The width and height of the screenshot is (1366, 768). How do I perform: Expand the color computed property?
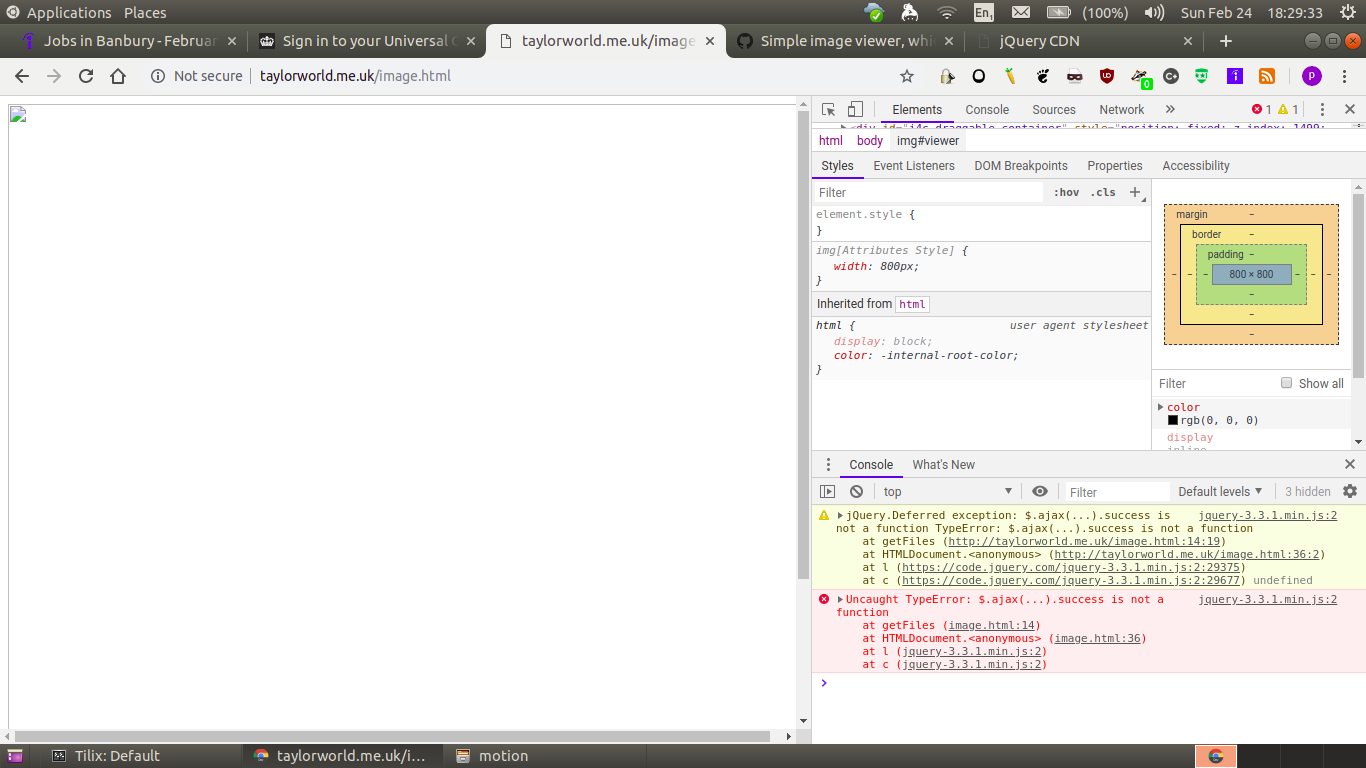point(1160,407)
